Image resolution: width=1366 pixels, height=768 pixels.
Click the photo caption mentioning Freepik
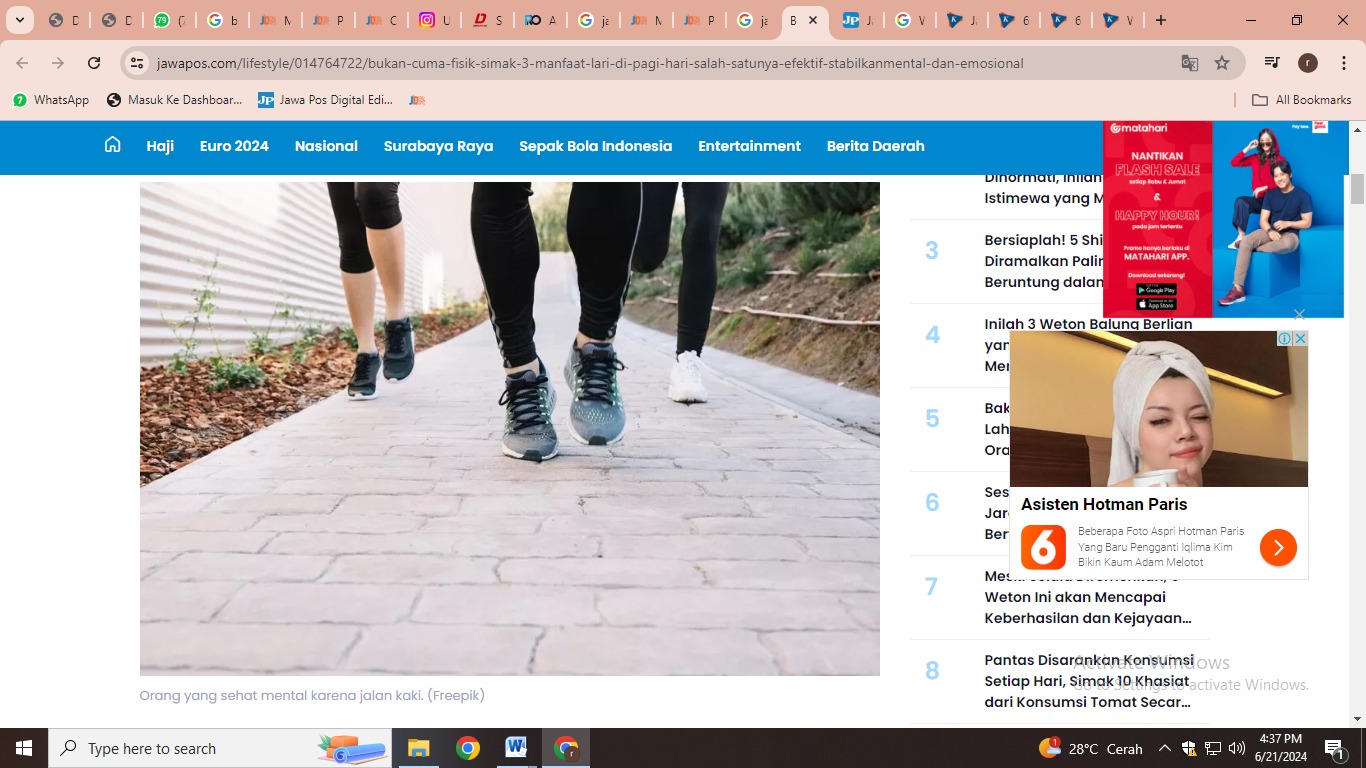tap(312, 695)
